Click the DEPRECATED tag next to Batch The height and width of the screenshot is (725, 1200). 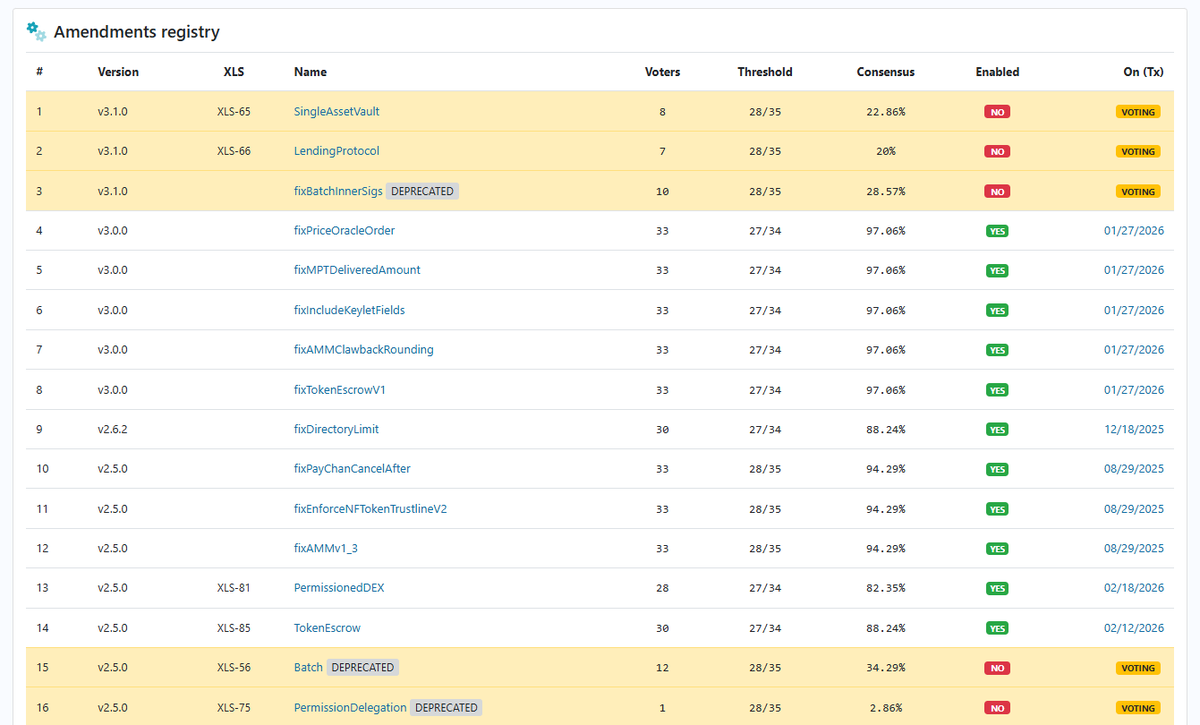pos(362,668)
